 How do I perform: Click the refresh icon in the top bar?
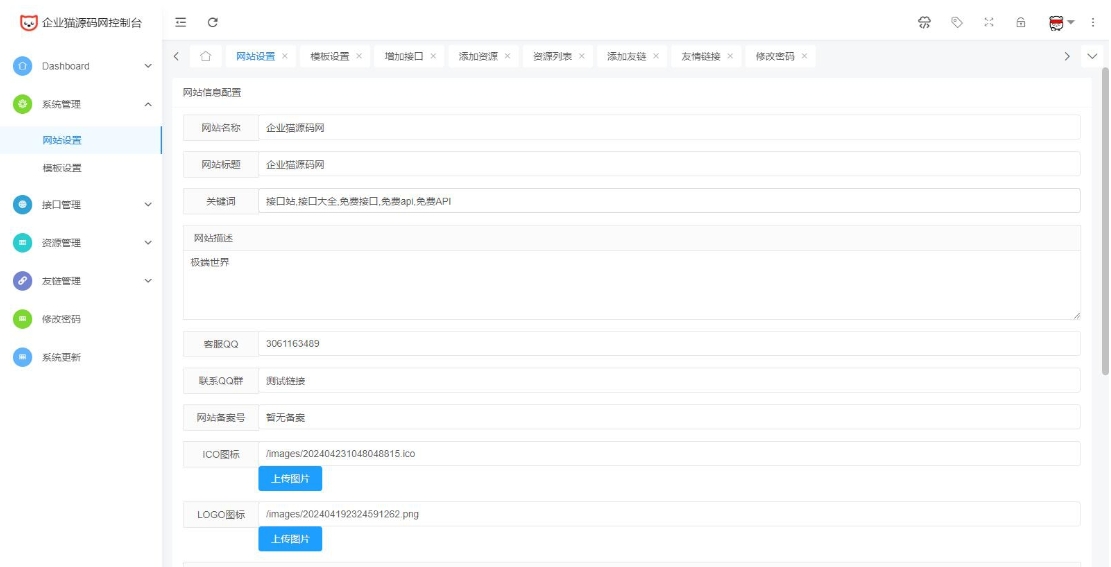(x=213, y=22)
